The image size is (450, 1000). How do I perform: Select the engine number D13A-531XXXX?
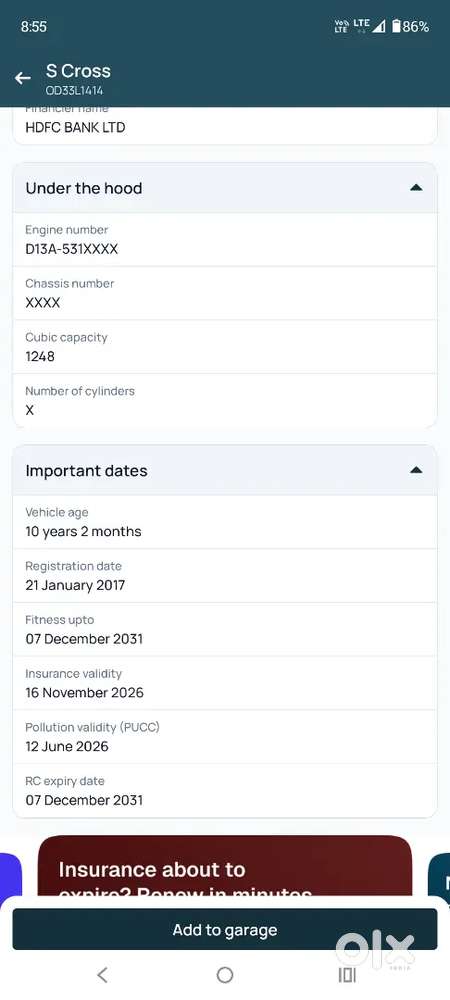coord(71,249)
